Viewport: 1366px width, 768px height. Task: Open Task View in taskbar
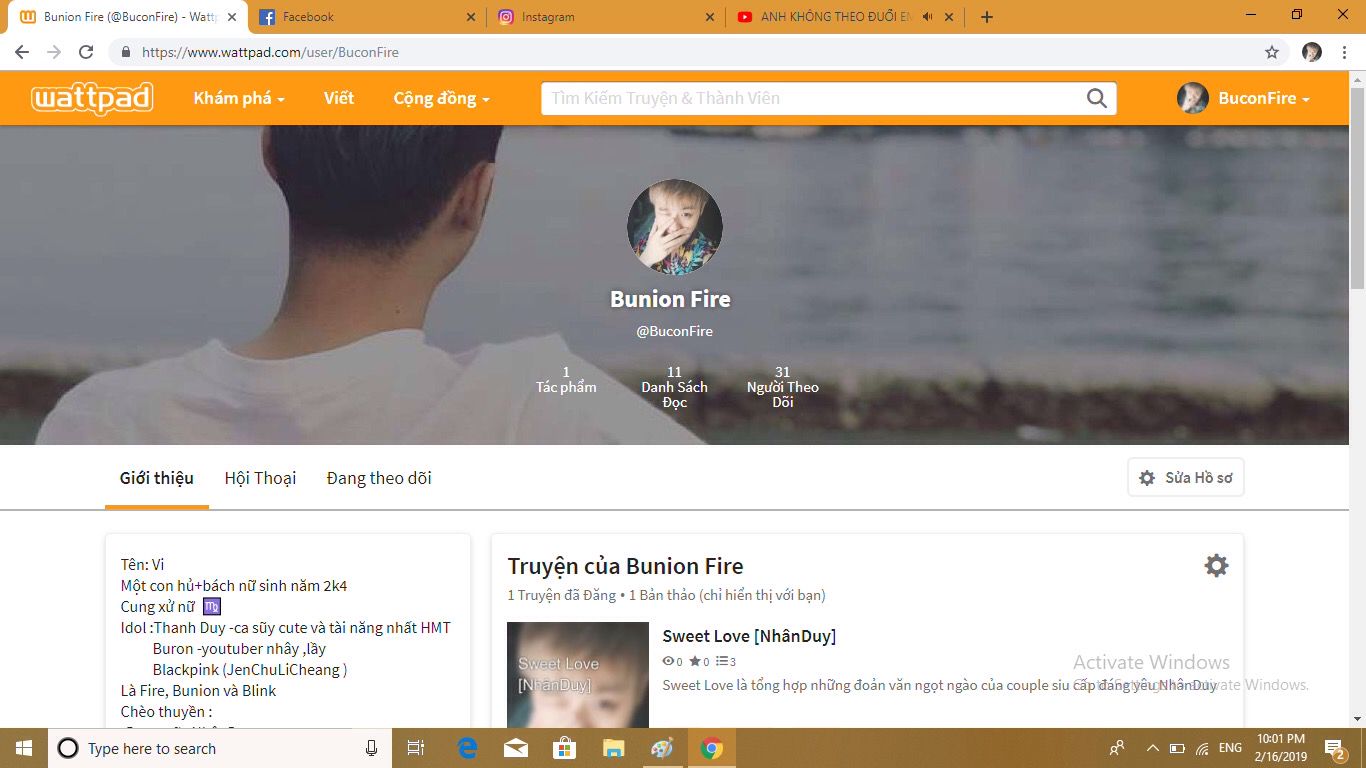(416, 748)
